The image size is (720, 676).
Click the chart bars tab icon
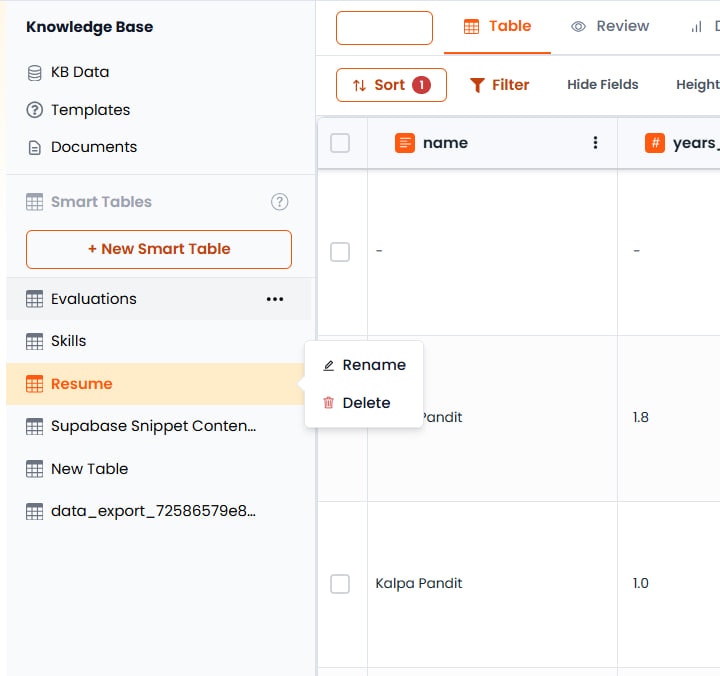pyautogui.click(x=696, y=27)
